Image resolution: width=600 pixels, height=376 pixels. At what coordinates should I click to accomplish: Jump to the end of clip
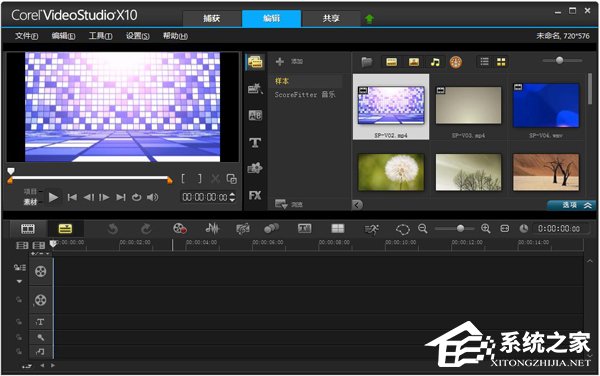coord(121,197)
